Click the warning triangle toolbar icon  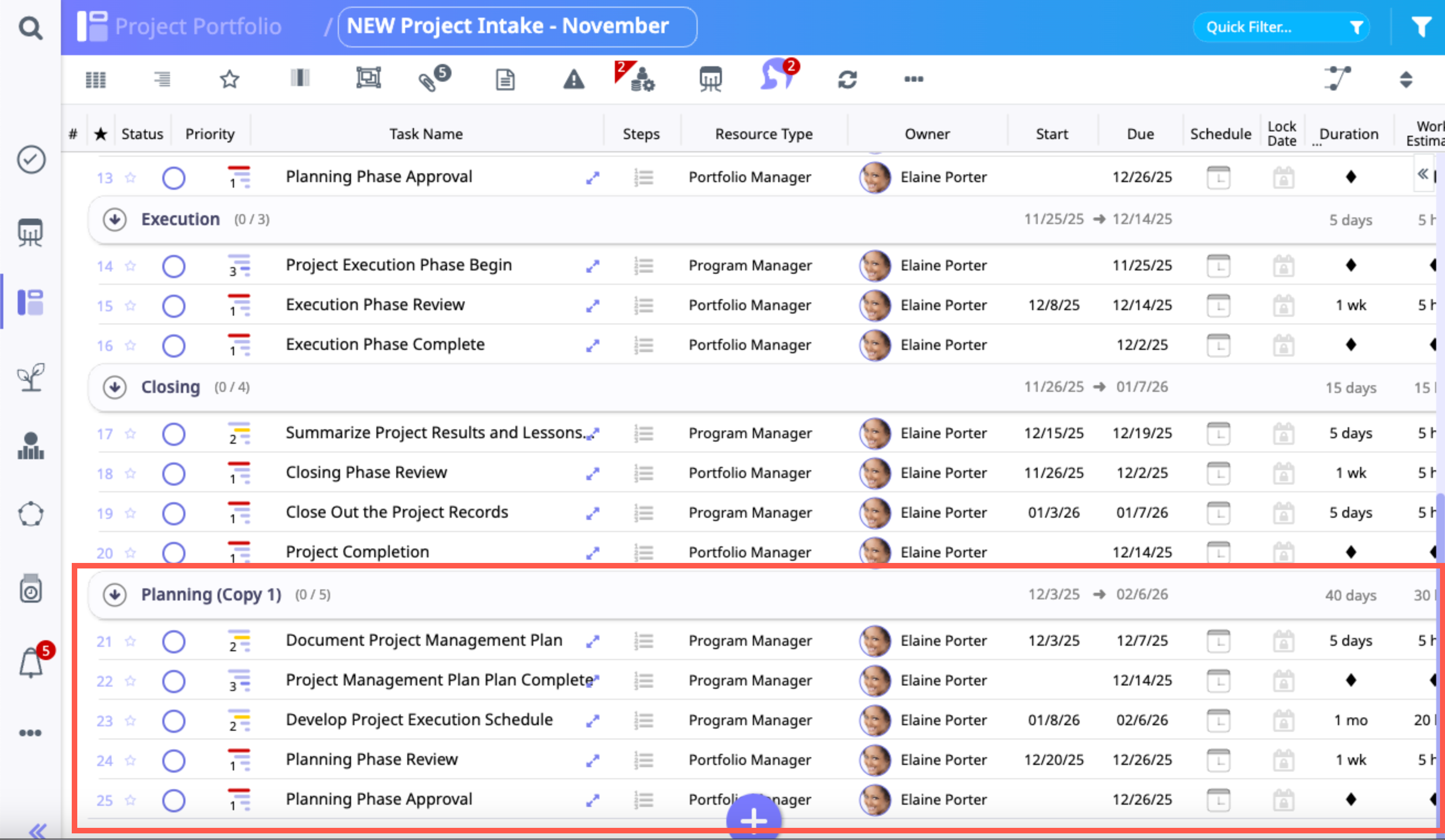point(573,79)
